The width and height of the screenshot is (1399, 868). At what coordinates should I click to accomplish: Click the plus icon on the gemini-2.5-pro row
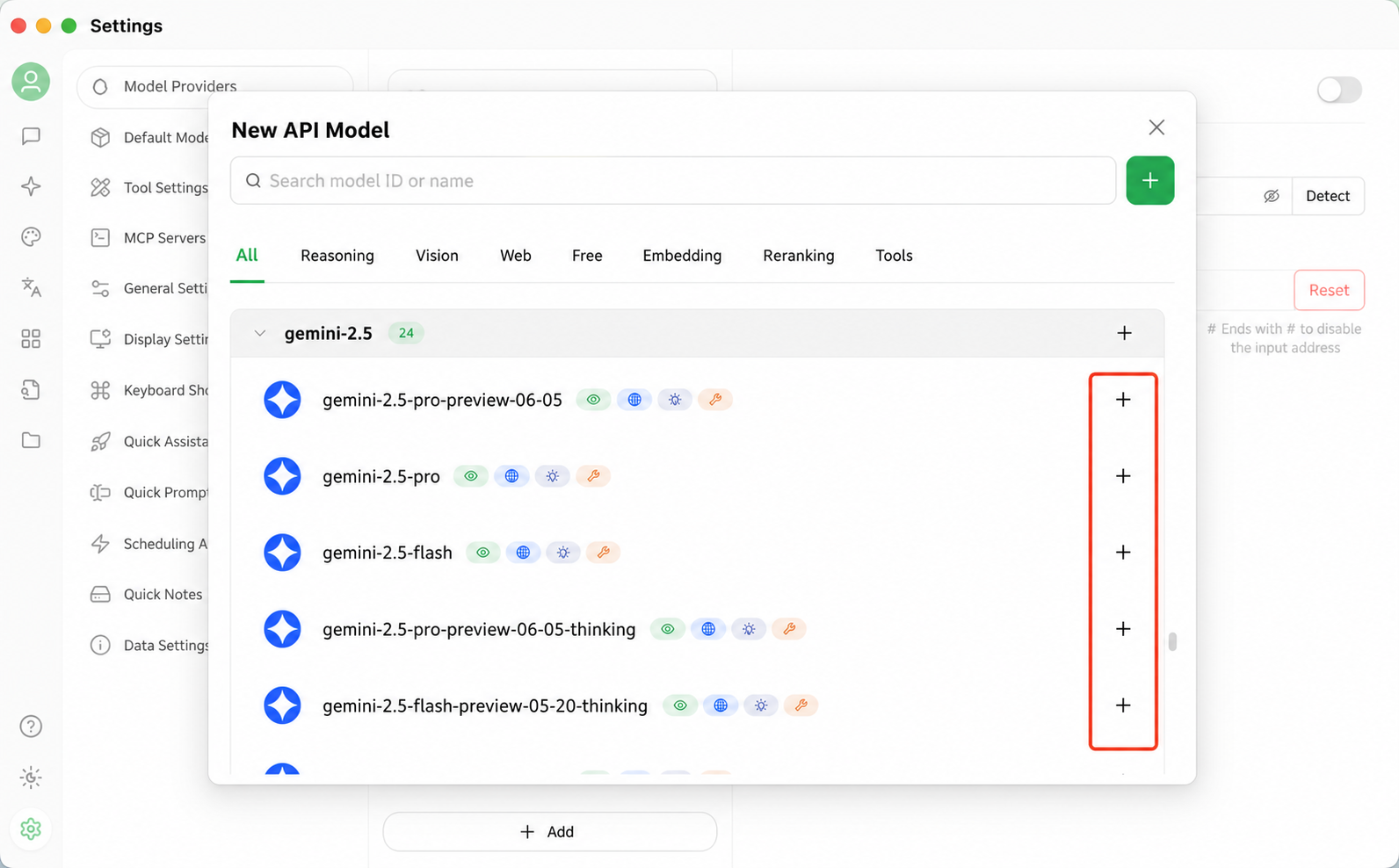pyautogui.click(x=1123, y=476)
